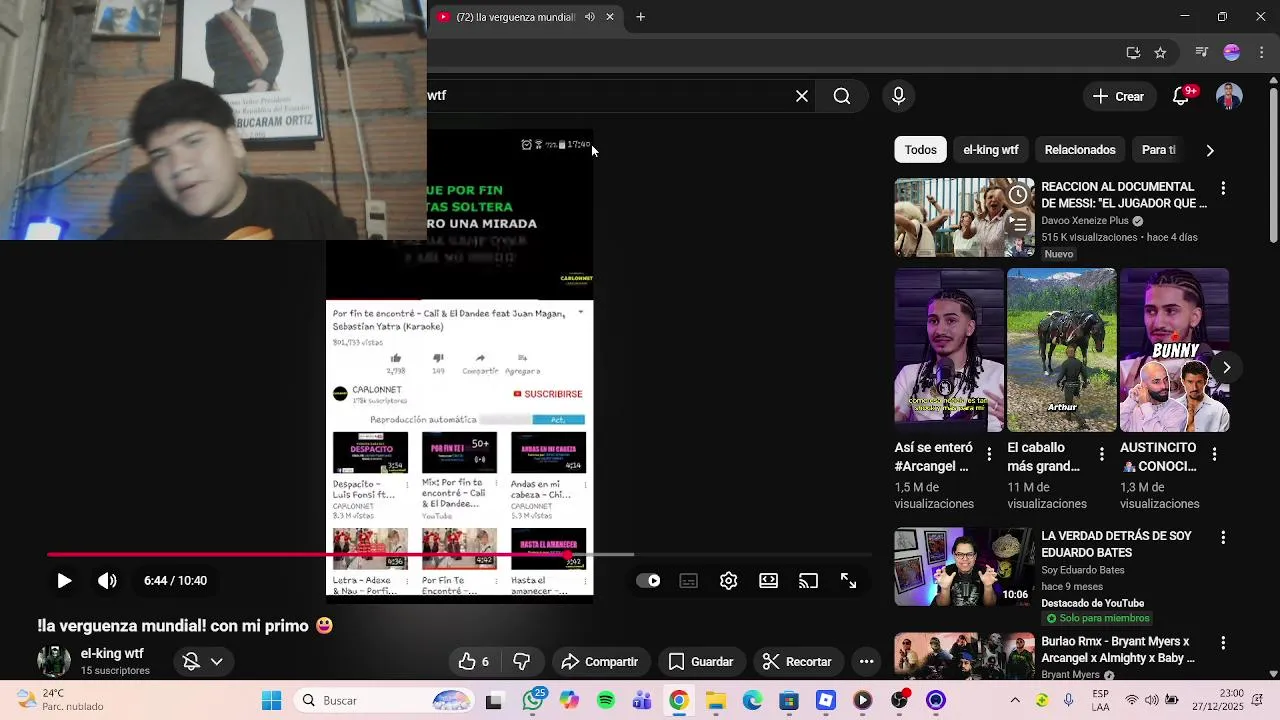Open the Burlao Rmx video title
The width and height of the screenshot is (1280, 720).
[x=1118, y=650]
